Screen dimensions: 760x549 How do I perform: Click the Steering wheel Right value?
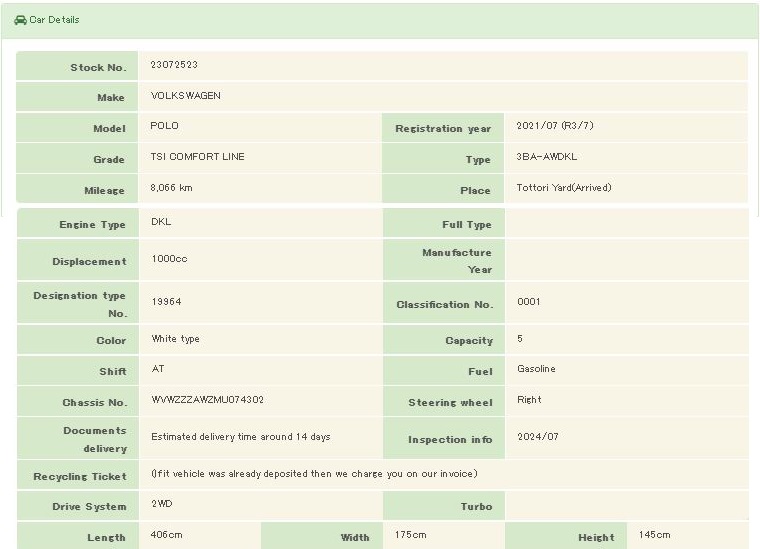(529, 400)
